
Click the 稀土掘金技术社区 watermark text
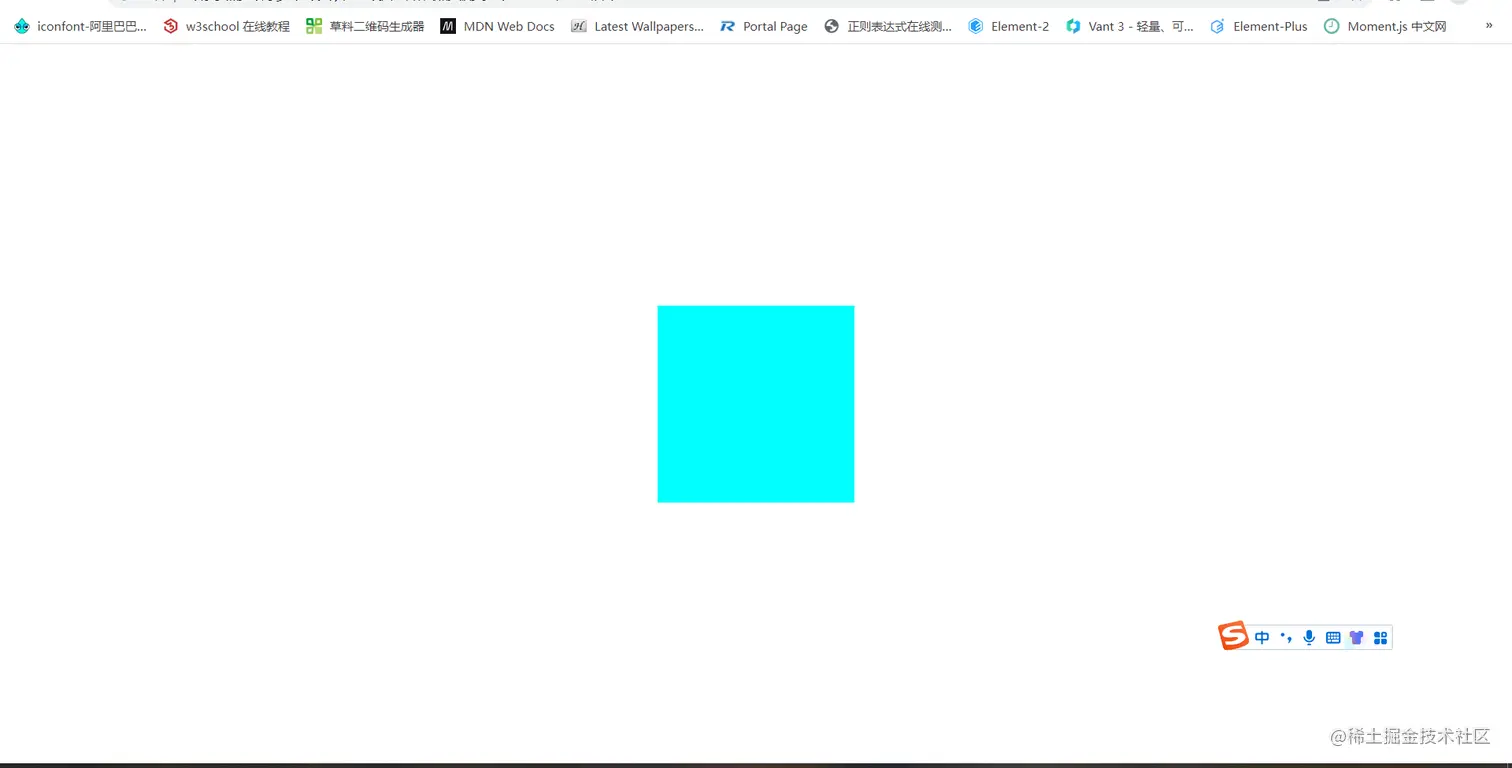1411,737
